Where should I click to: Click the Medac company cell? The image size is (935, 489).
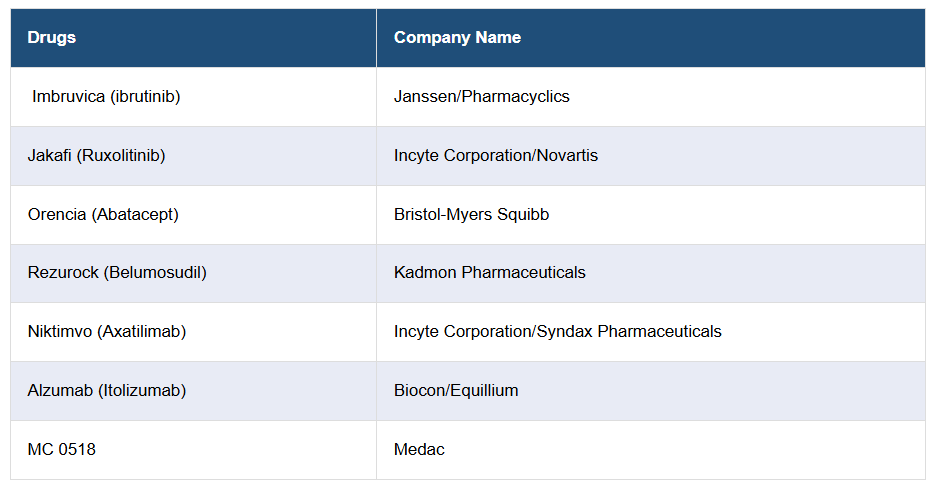point(419,450)
